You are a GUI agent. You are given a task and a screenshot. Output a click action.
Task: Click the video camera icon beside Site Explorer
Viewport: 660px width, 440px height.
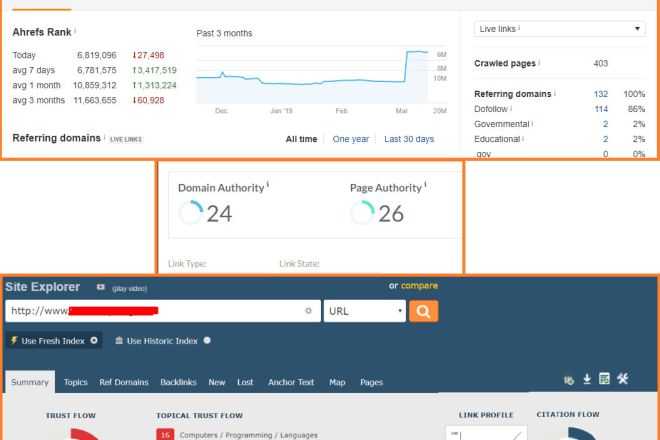tap(101, 287)
